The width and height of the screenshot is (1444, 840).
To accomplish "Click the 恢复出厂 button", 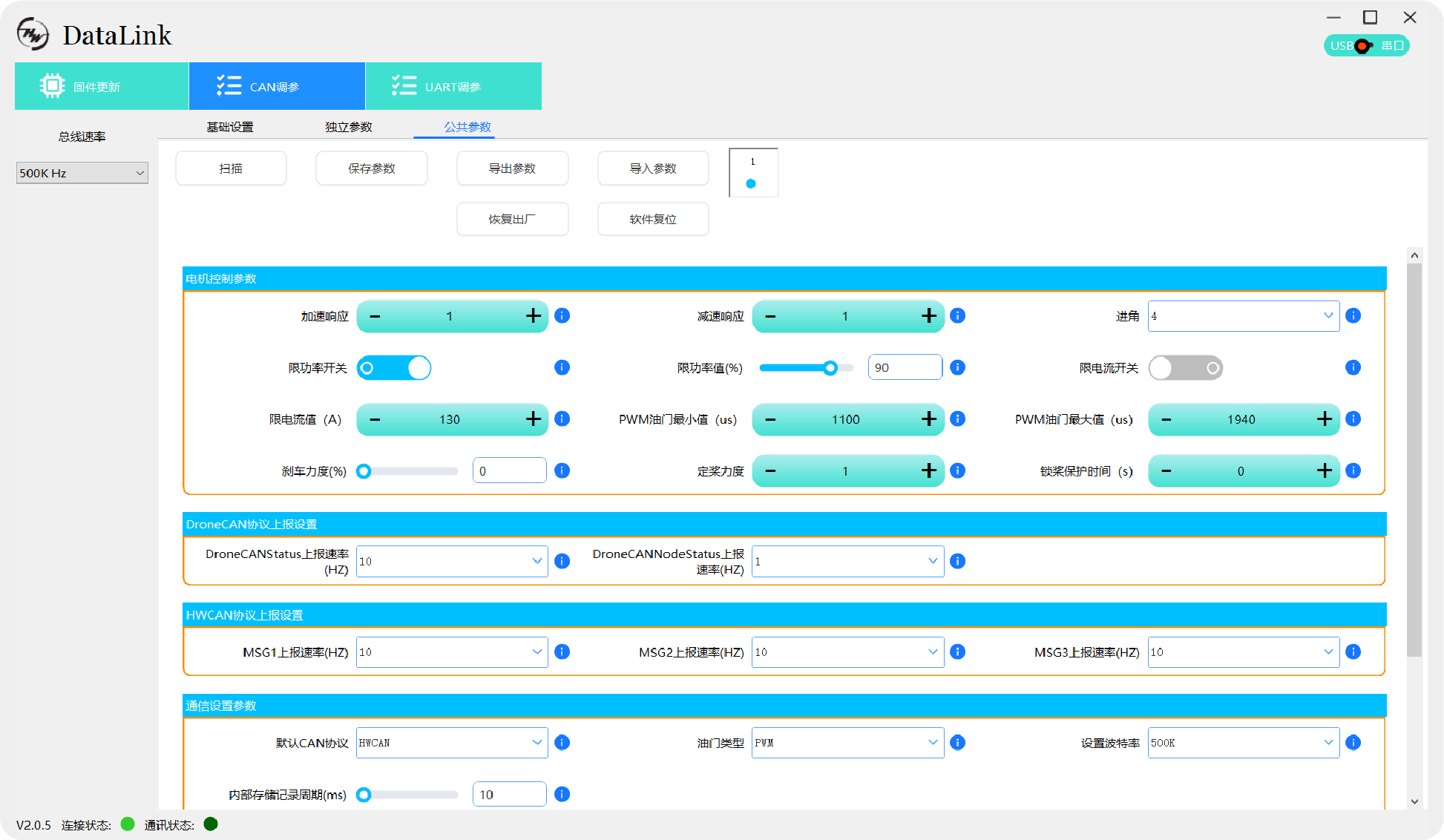I will 512,219.
